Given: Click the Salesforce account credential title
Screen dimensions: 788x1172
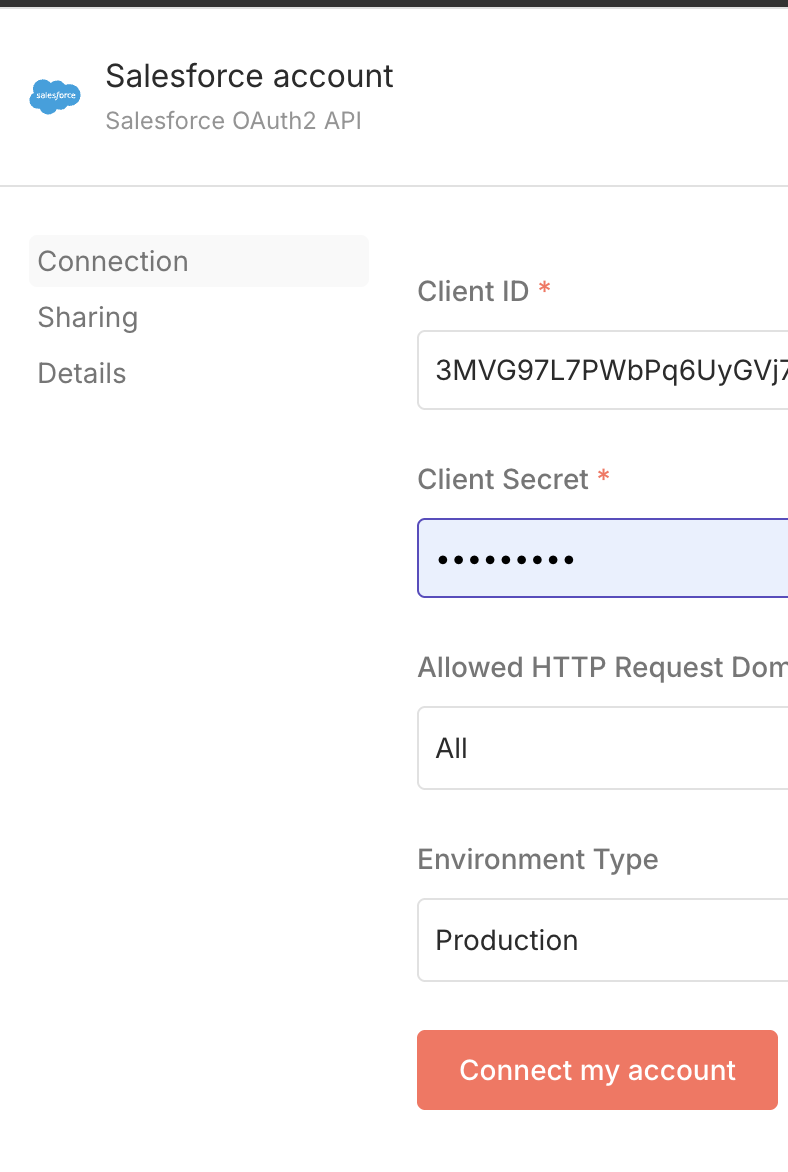Looking at the screenshot, I should 250,76.
